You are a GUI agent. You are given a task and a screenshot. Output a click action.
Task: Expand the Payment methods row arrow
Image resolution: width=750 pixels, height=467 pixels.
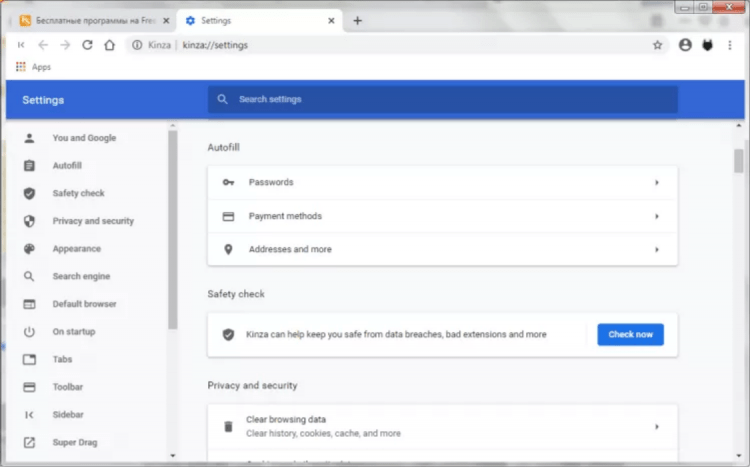click(x=657, y=216)
